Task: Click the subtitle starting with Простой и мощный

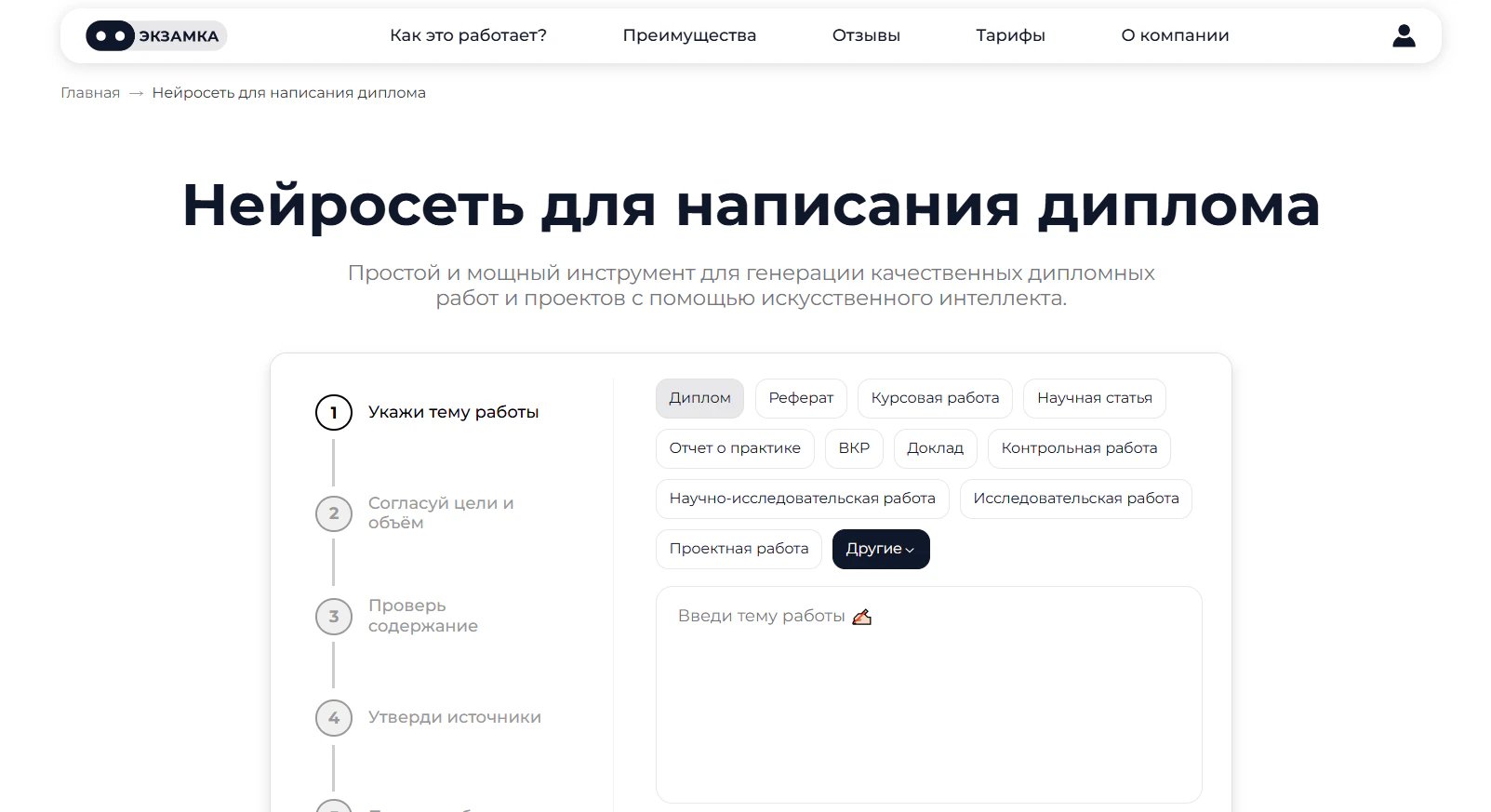Action: 751,286
